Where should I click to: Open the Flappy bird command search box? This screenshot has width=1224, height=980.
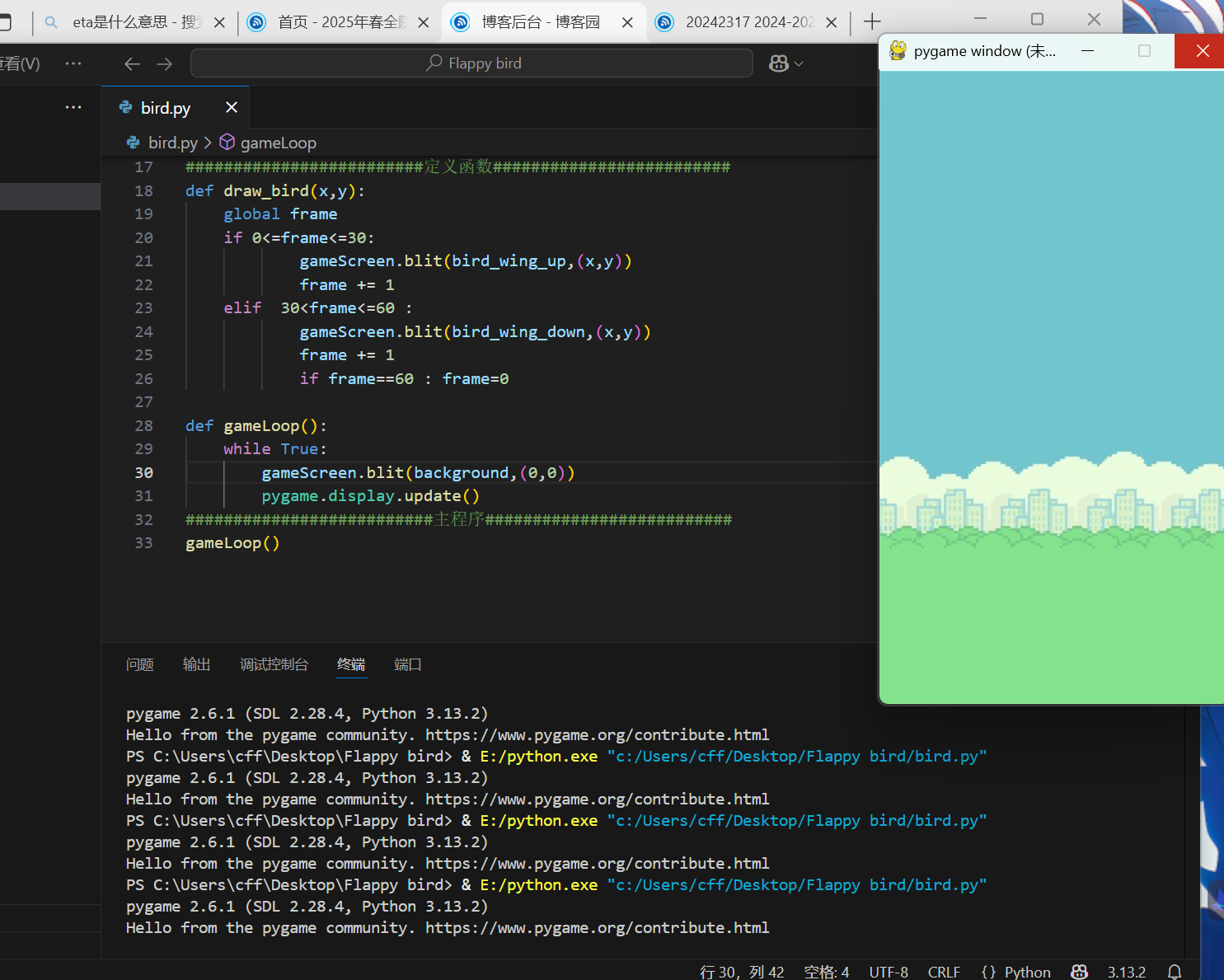click(471, 63)
